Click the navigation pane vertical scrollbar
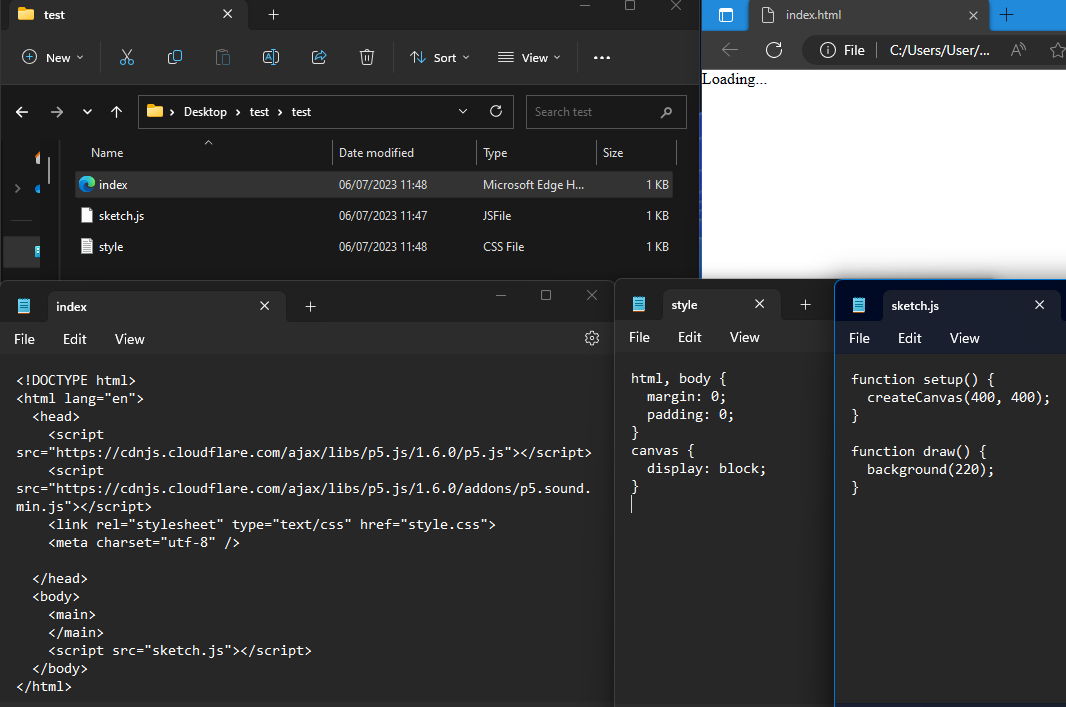Screen dimensions: 1066x707 [49, 171]
